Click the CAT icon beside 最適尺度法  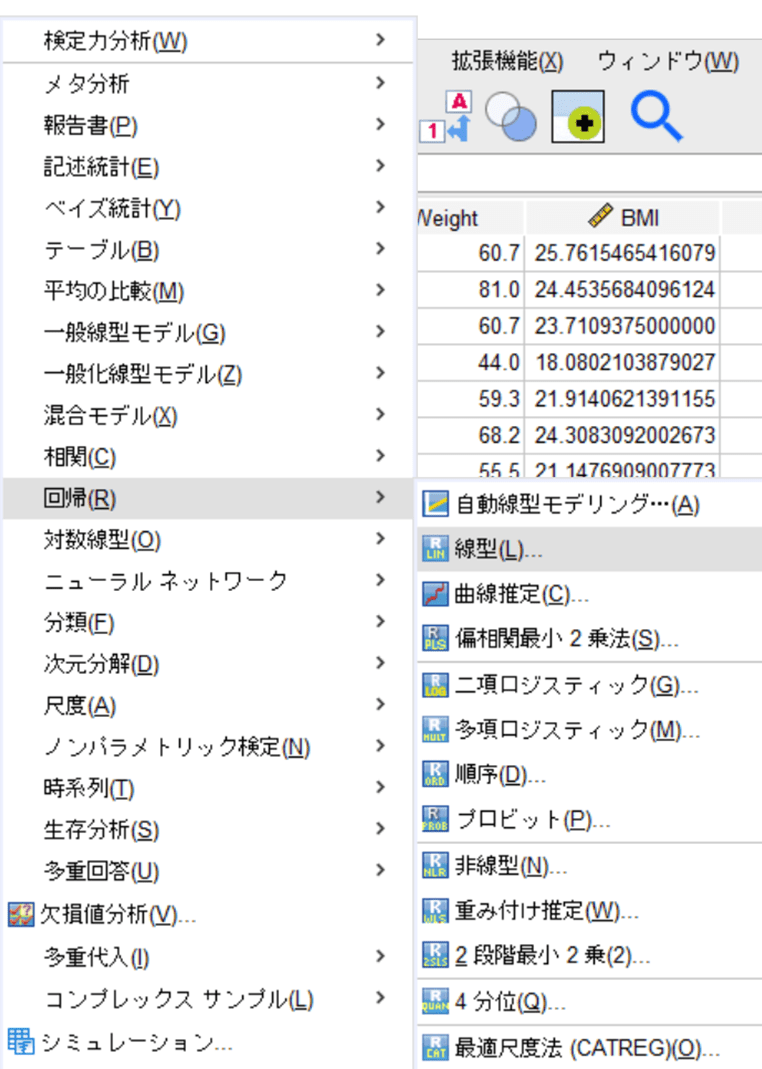(x=435, y=1047)
